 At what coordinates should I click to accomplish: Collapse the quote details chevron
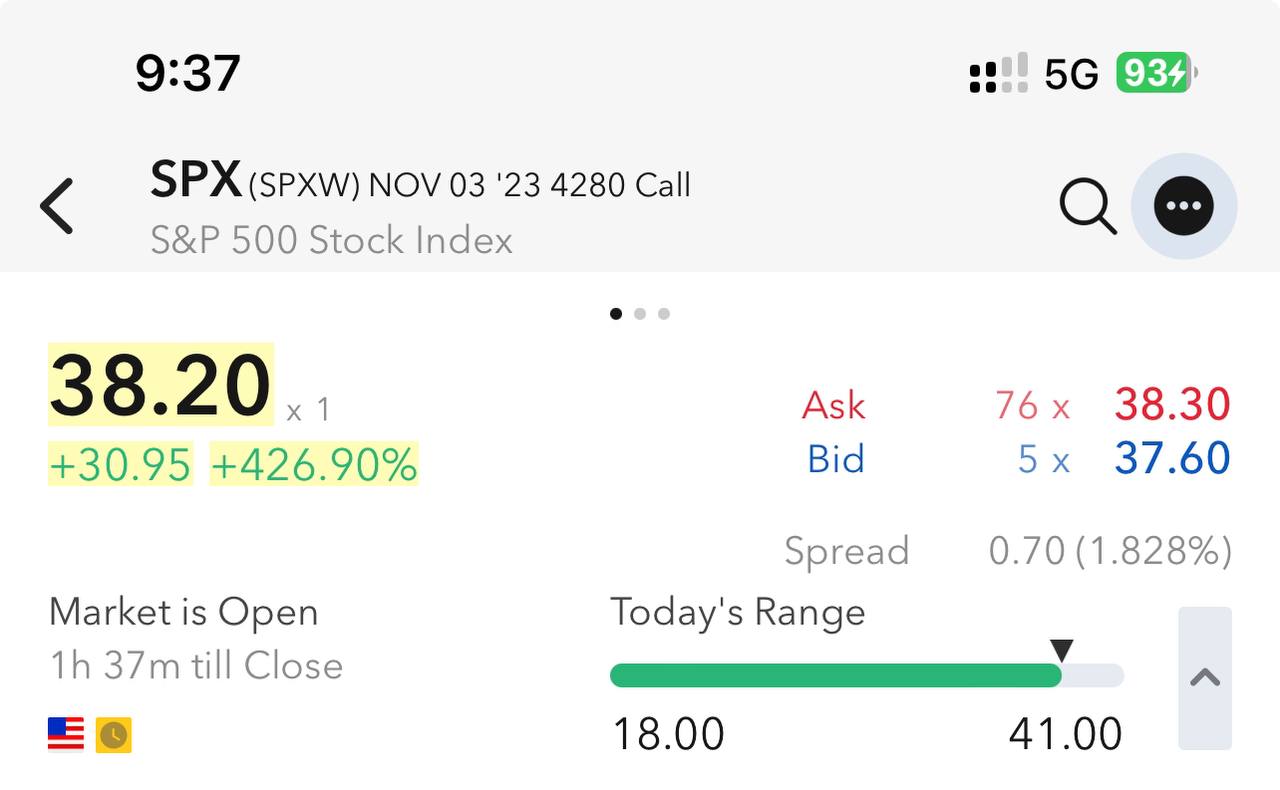(x=1205, y=678)
